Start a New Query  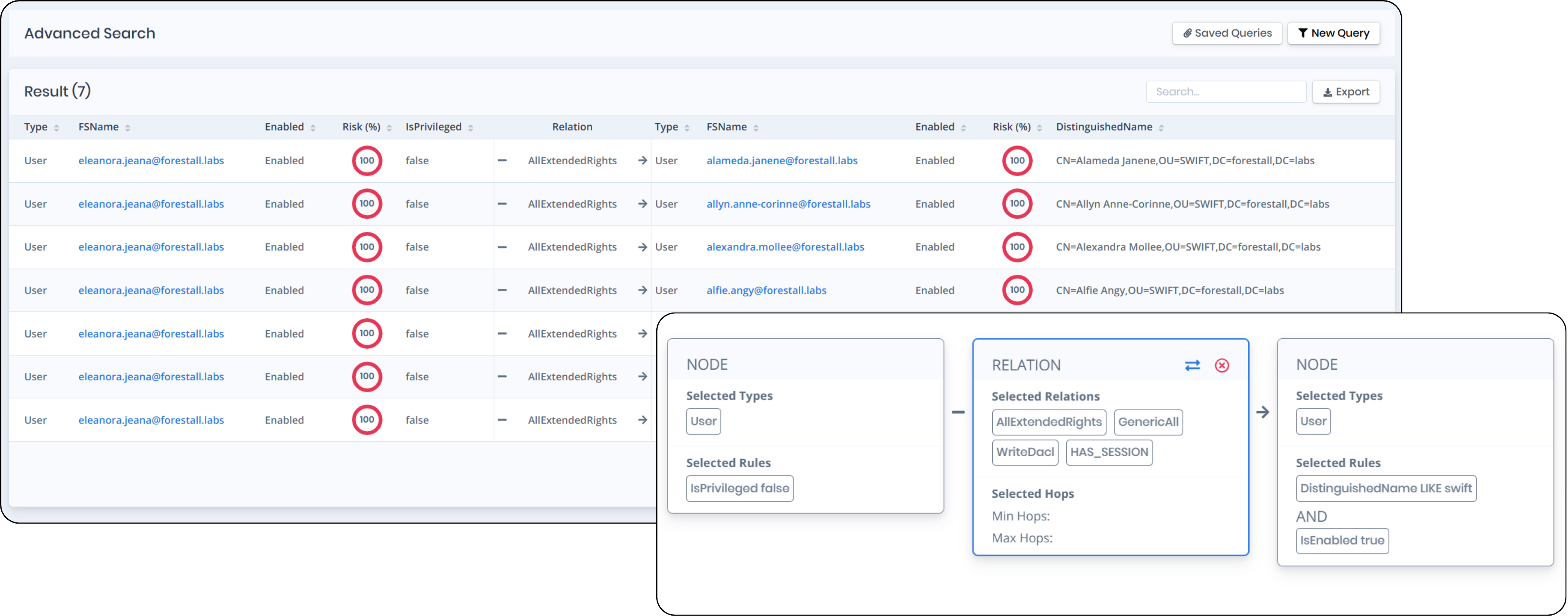(1333, 33)
